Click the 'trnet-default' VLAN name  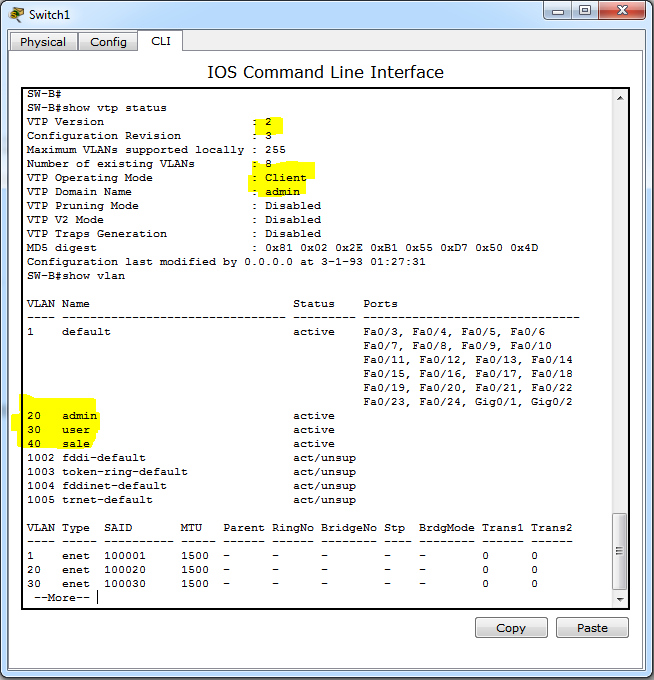click(x=107, y=500)
